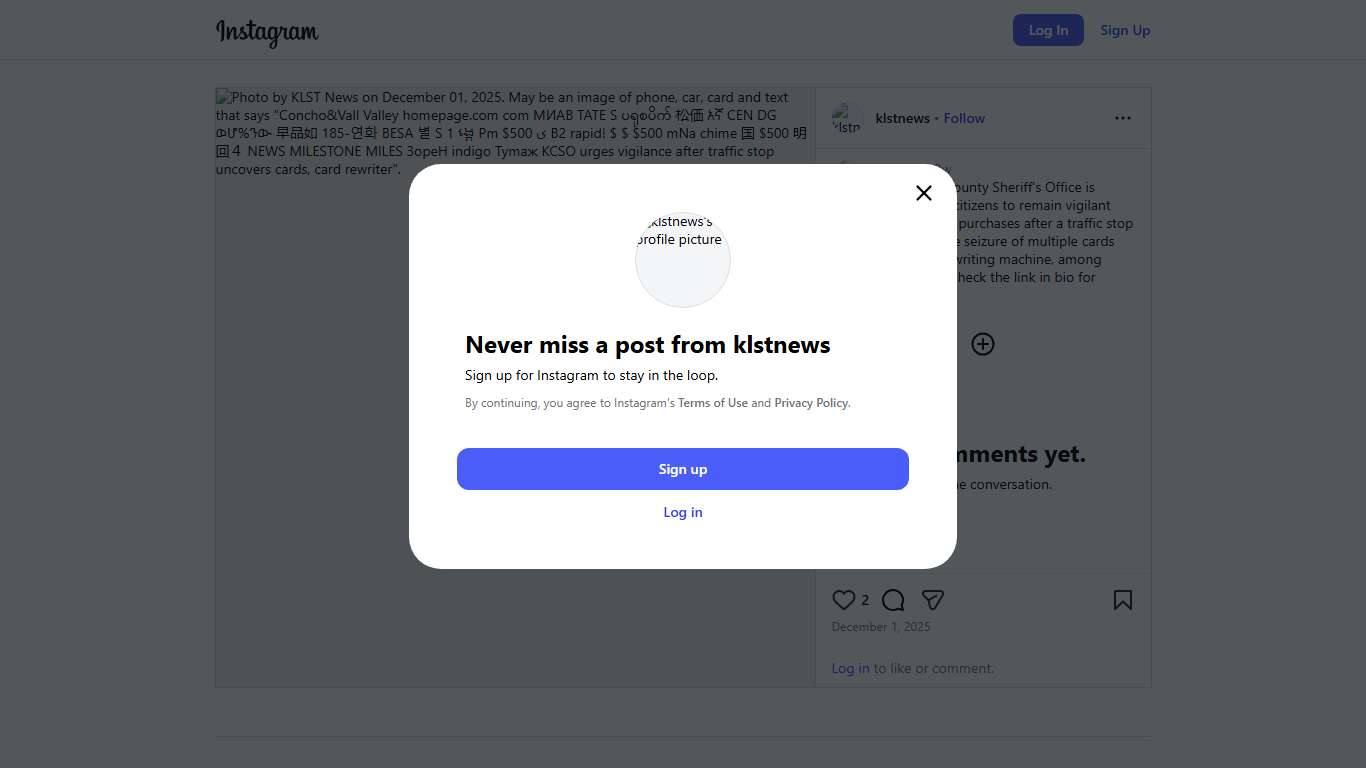This screenshot has width=1366, height=768.
Task: Click the klstnews username in post header
Action: tap(902, 118)
